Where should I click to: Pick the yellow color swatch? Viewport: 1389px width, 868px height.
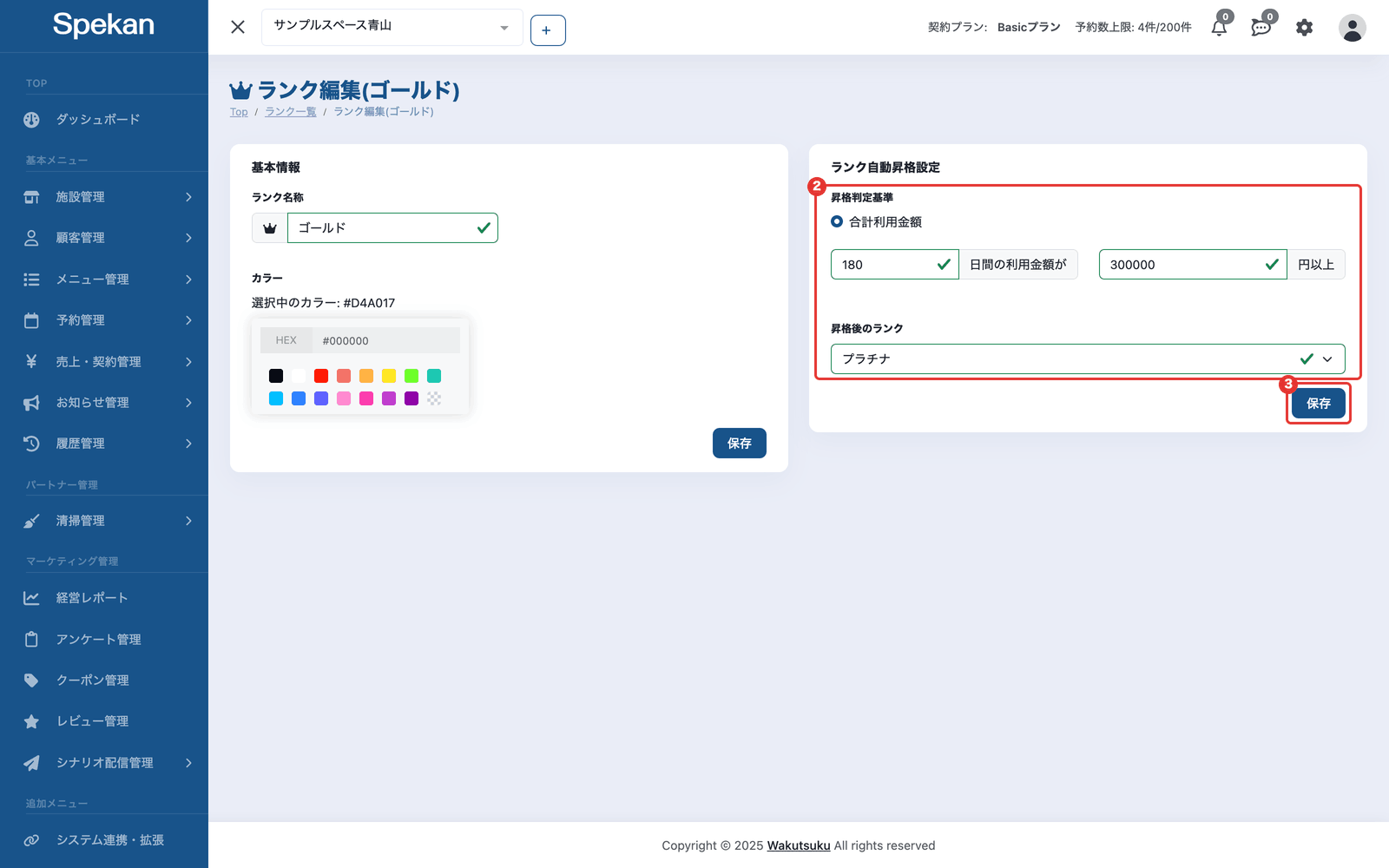coord(389,376)
